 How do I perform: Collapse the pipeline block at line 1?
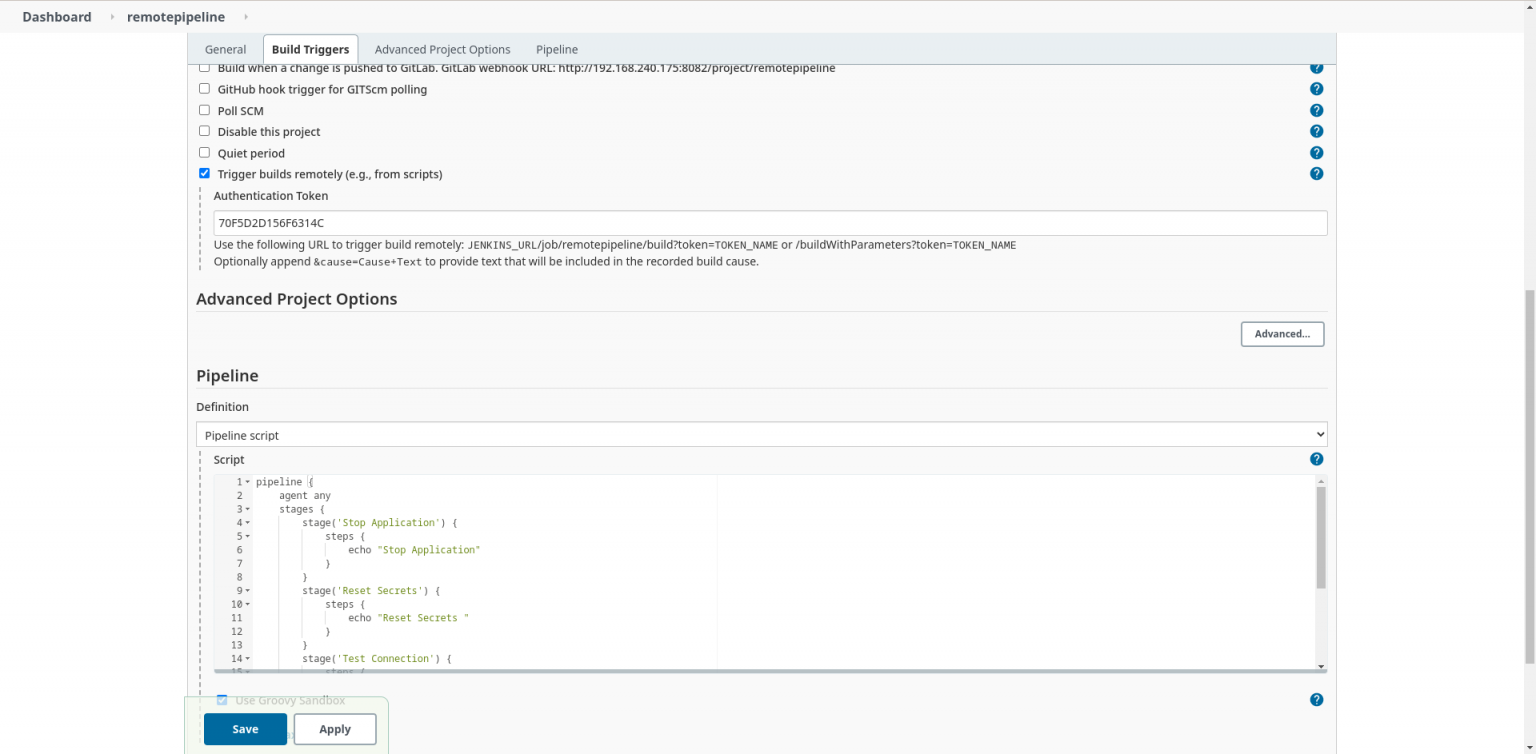pyautogui.click(x=245, y=481)
